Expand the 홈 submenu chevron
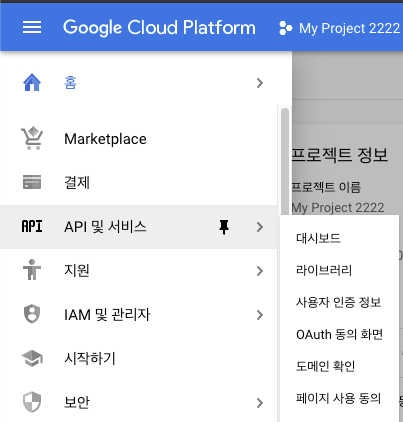Screen dimensions: 403x422 (260, 83)
